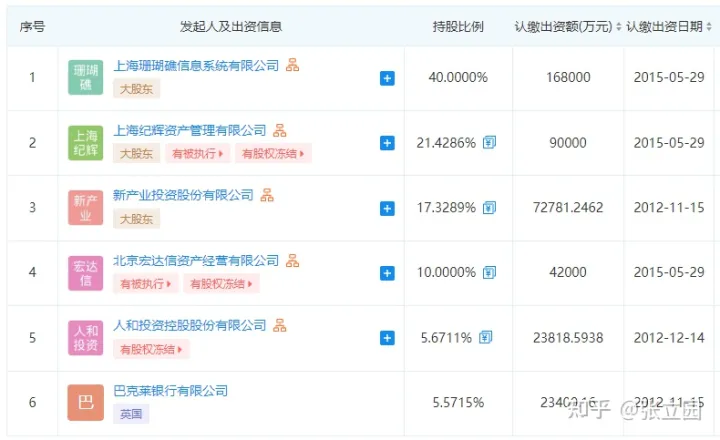
Task: Expand row 1 with the blue plus button
Action: click(387, 79)
